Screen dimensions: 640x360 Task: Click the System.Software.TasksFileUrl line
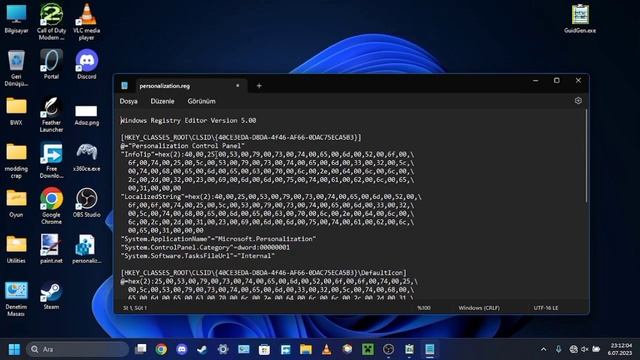pos(198,256)
